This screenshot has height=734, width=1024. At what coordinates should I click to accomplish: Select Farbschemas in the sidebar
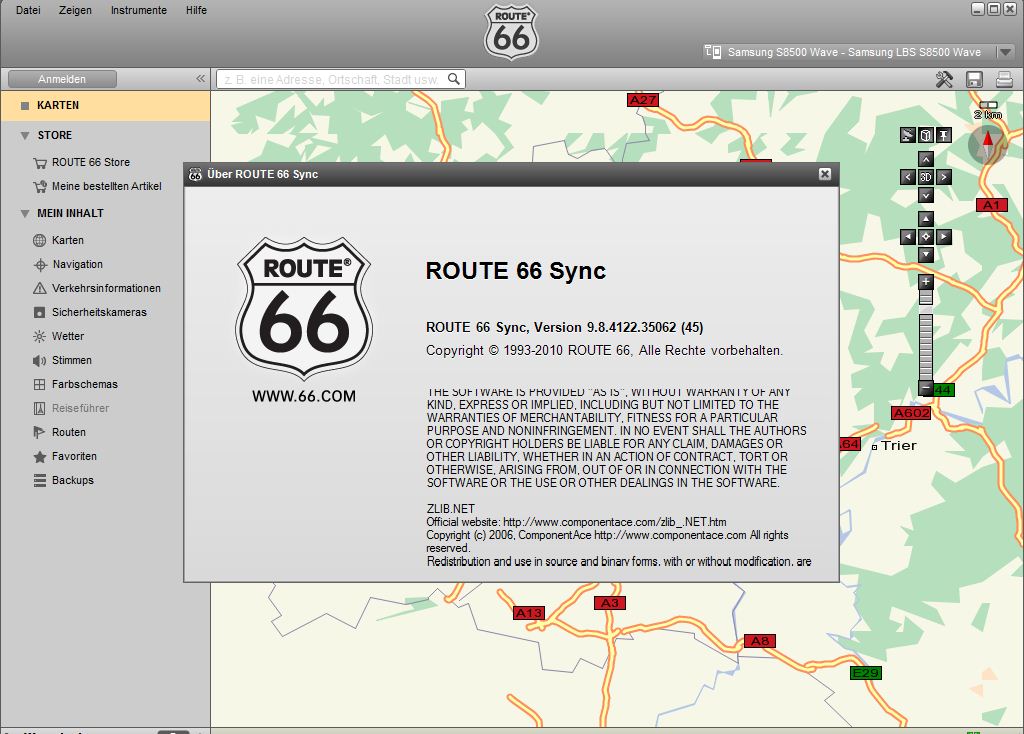(85, 384)
